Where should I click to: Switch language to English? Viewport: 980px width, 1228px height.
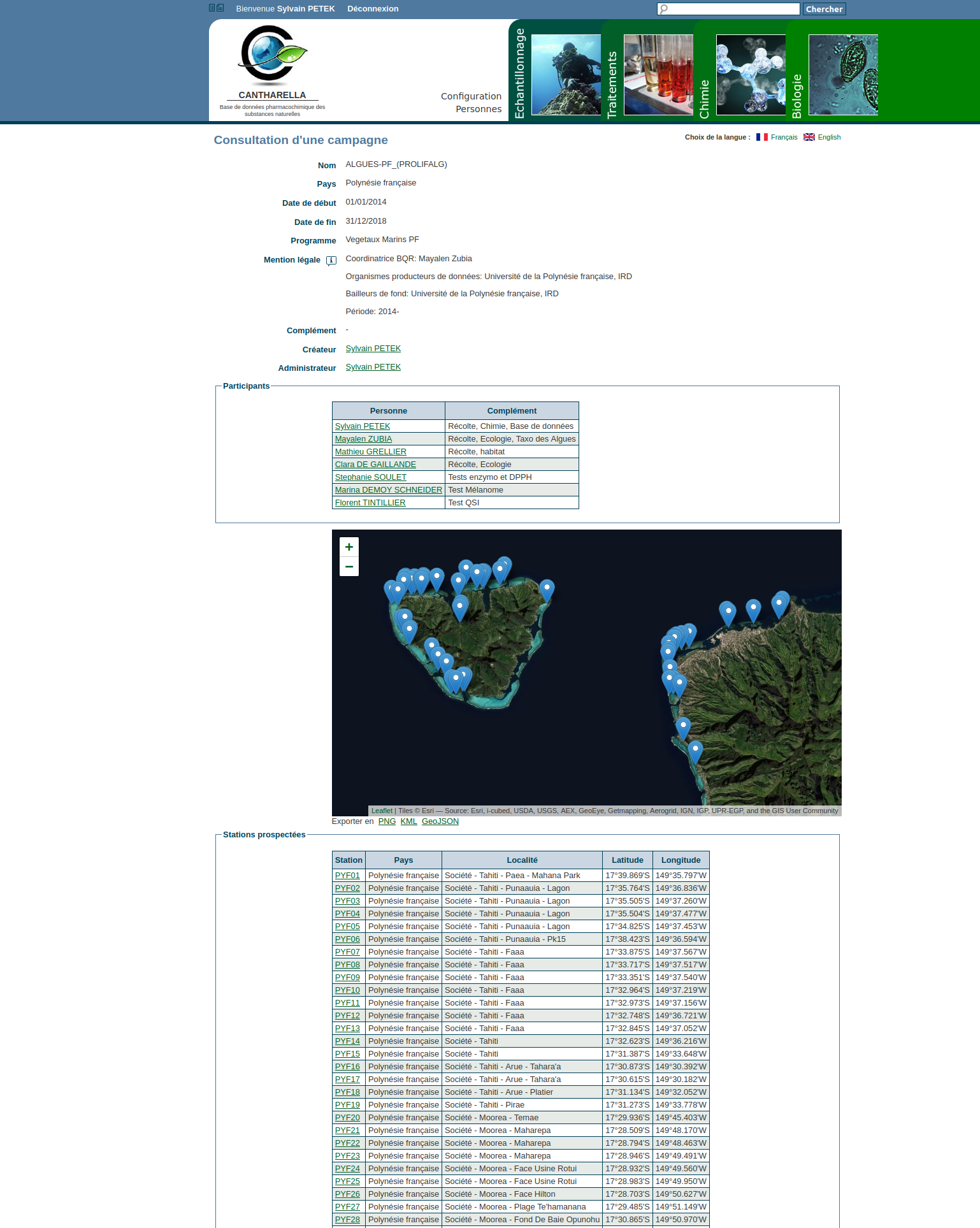tap(829, 137)
